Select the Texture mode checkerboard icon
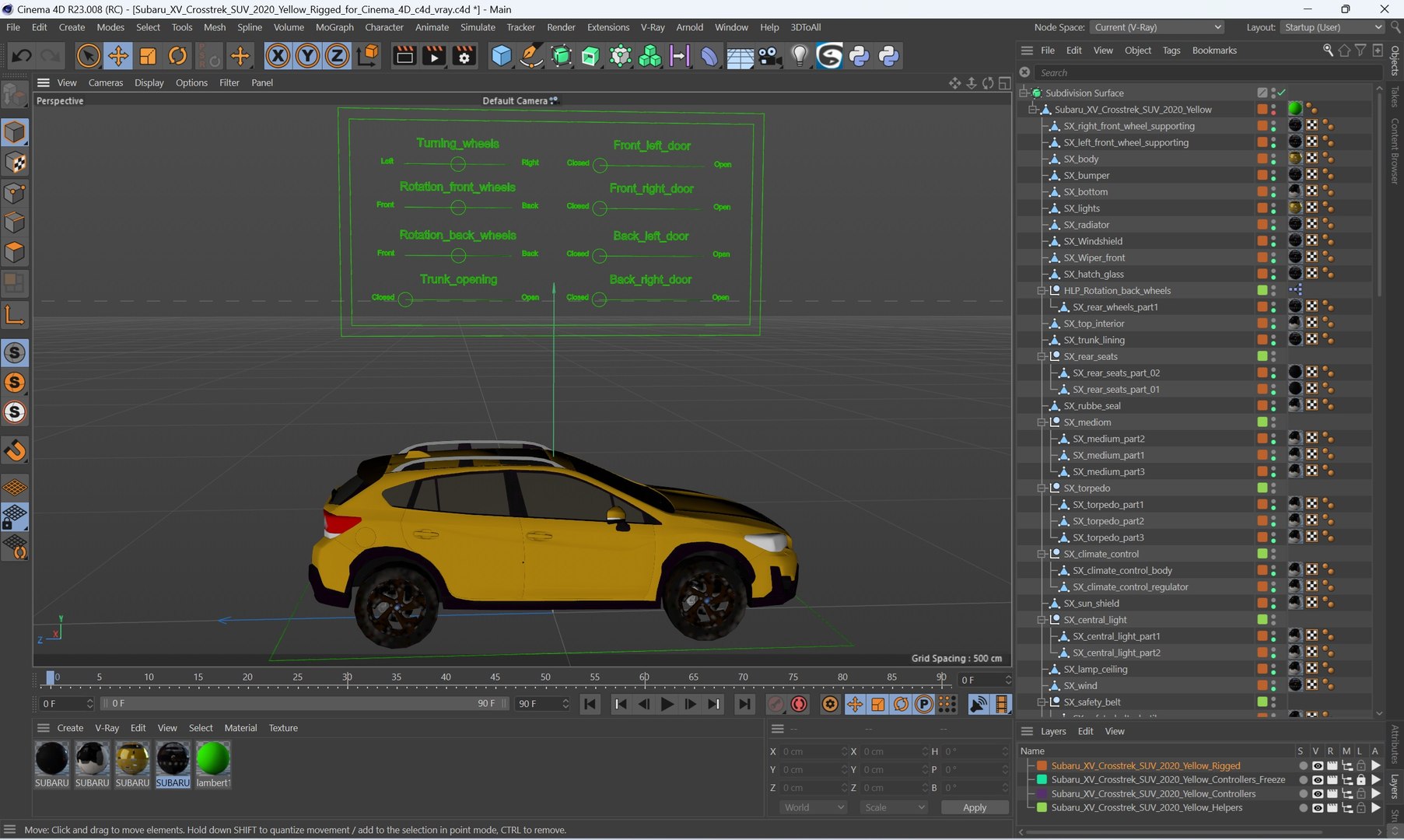1404x840 pixels. tap(15, 163)
